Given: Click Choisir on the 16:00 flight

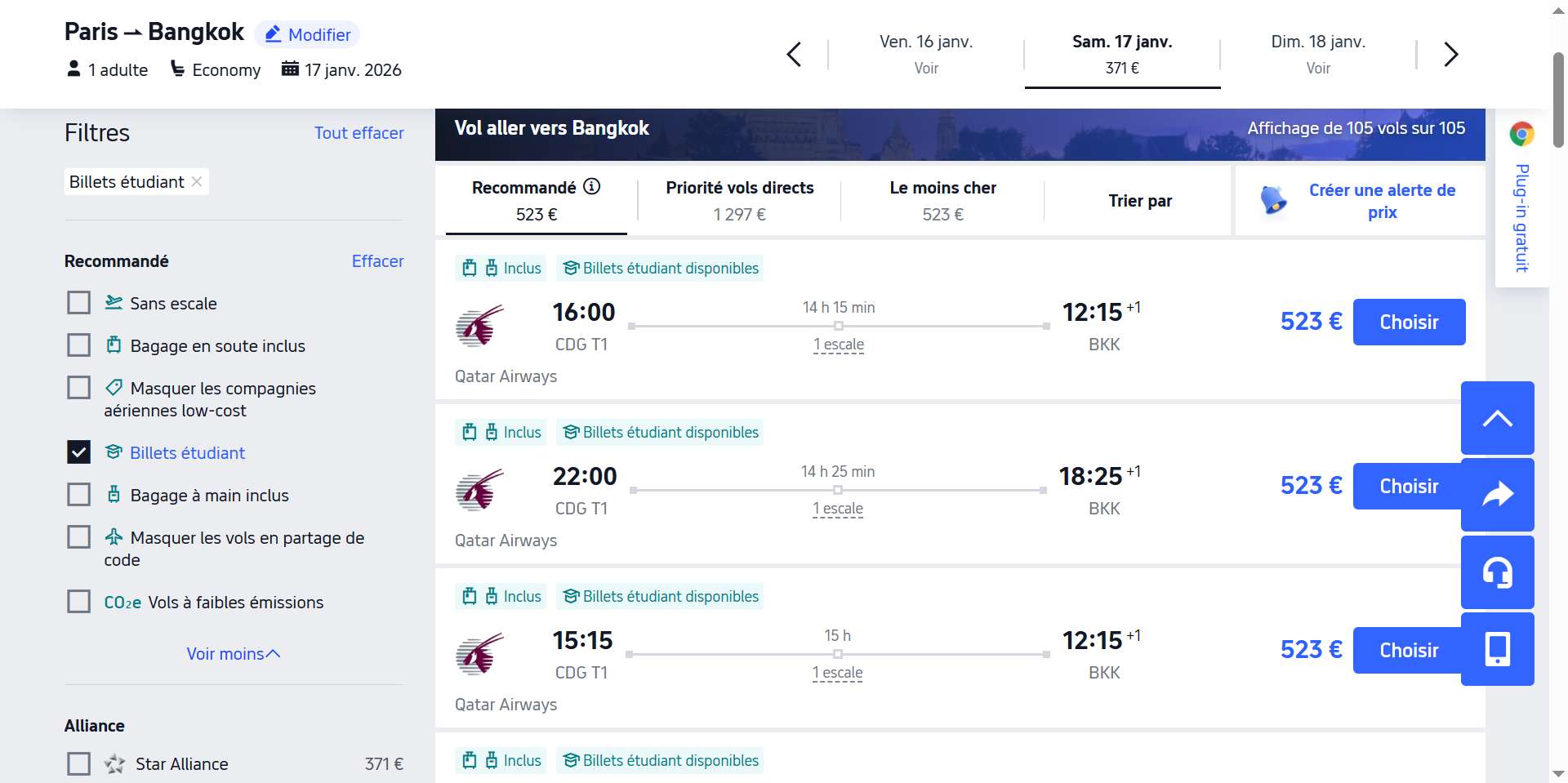Looking at the screenshot, I should (x=1408, y=322).
